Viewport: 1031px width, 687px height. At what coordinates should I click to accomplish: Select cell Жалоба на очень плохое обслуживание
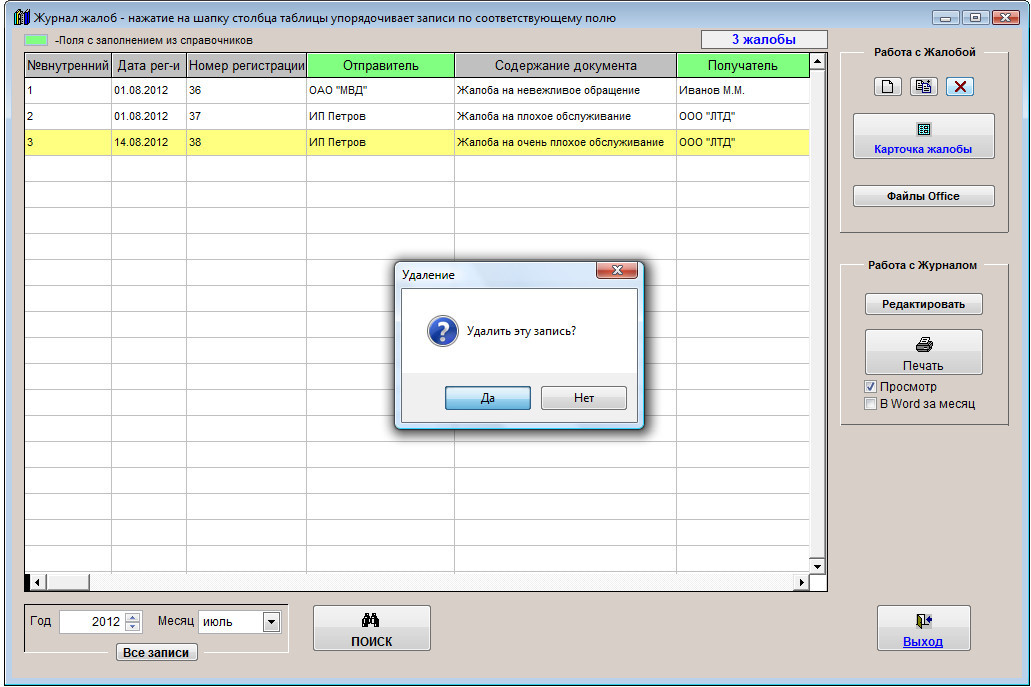click(x=565, y=143)
